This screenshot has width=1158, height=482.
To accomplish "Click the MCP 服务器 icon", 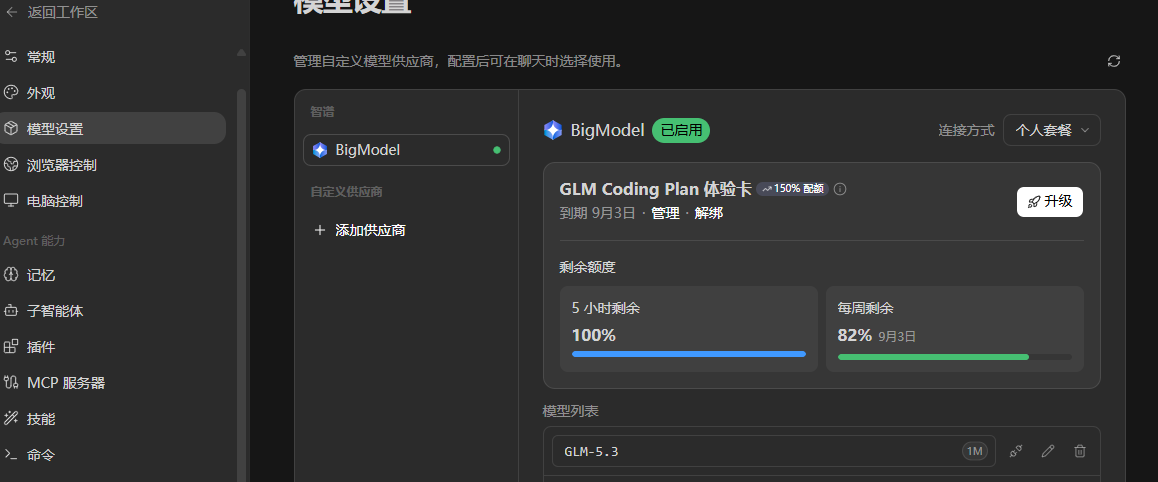I will click(11, 382).
